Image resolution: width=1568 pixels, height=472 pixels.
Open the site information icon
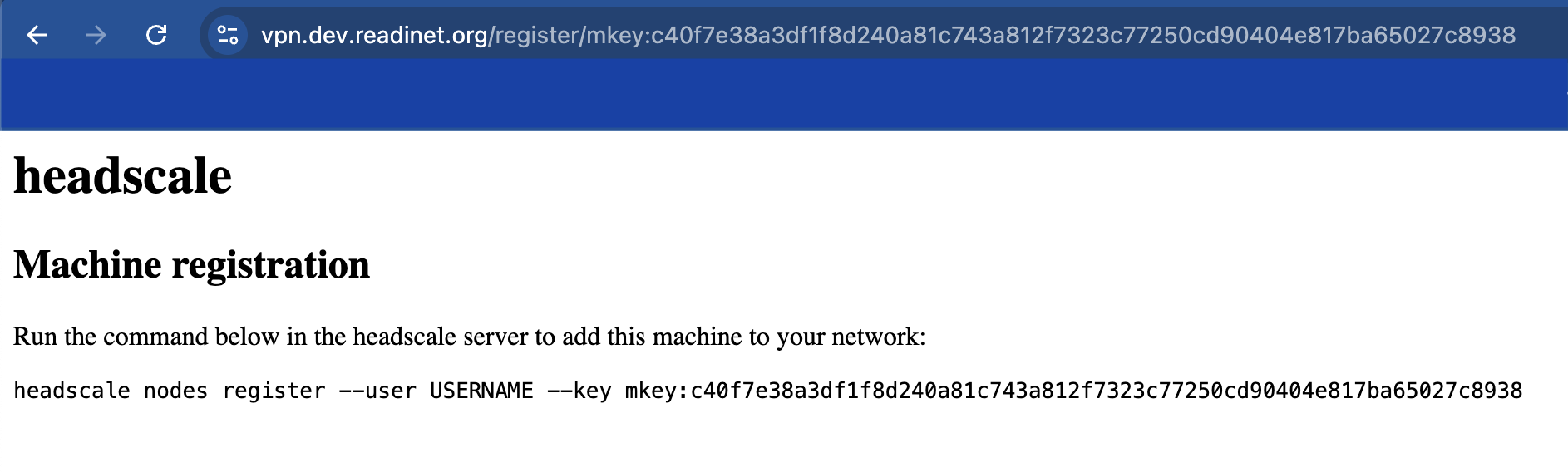(x=227, y=35)
